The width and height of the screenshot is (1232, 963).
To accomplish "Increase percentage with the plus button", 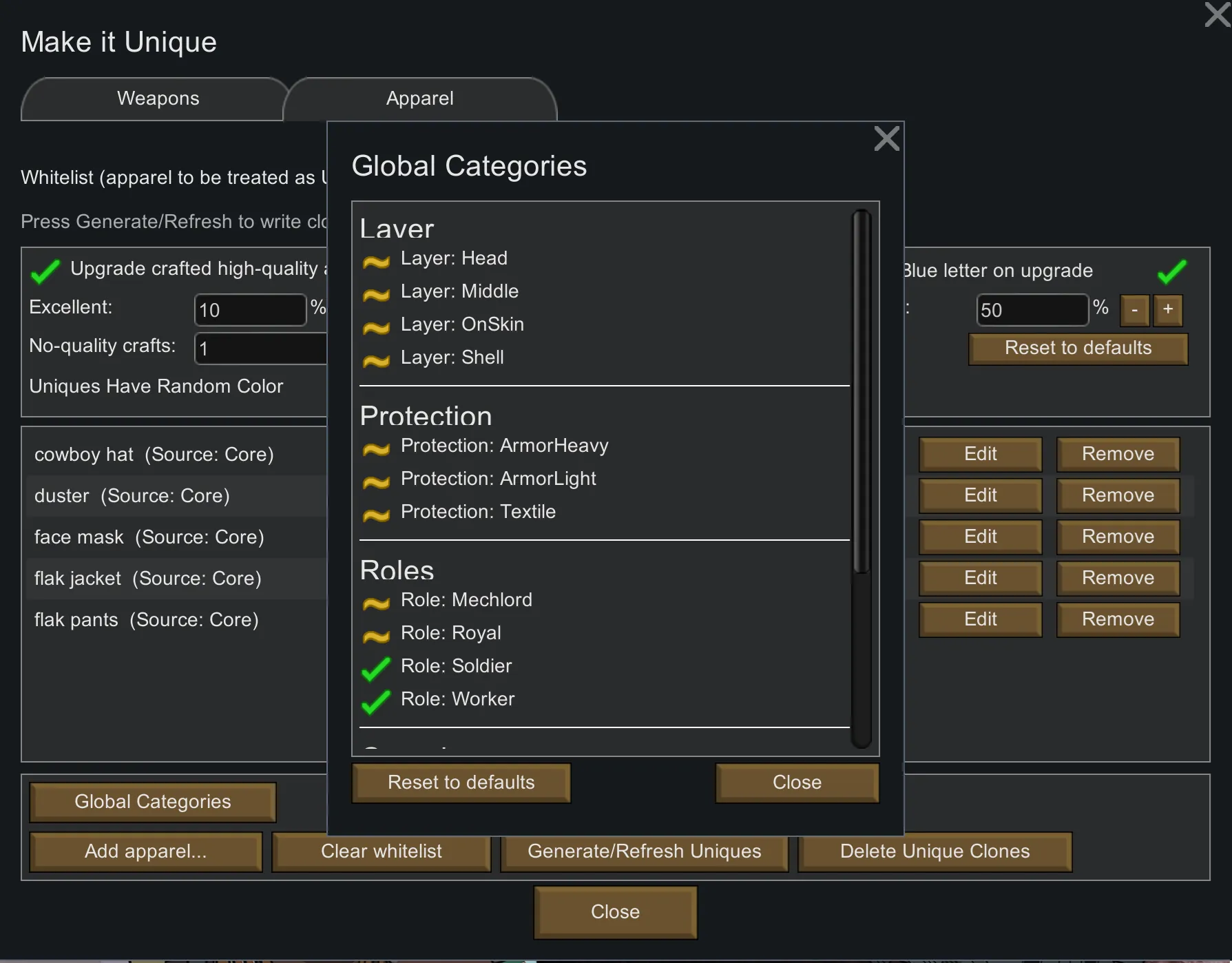I will [x=1168, y=309].
